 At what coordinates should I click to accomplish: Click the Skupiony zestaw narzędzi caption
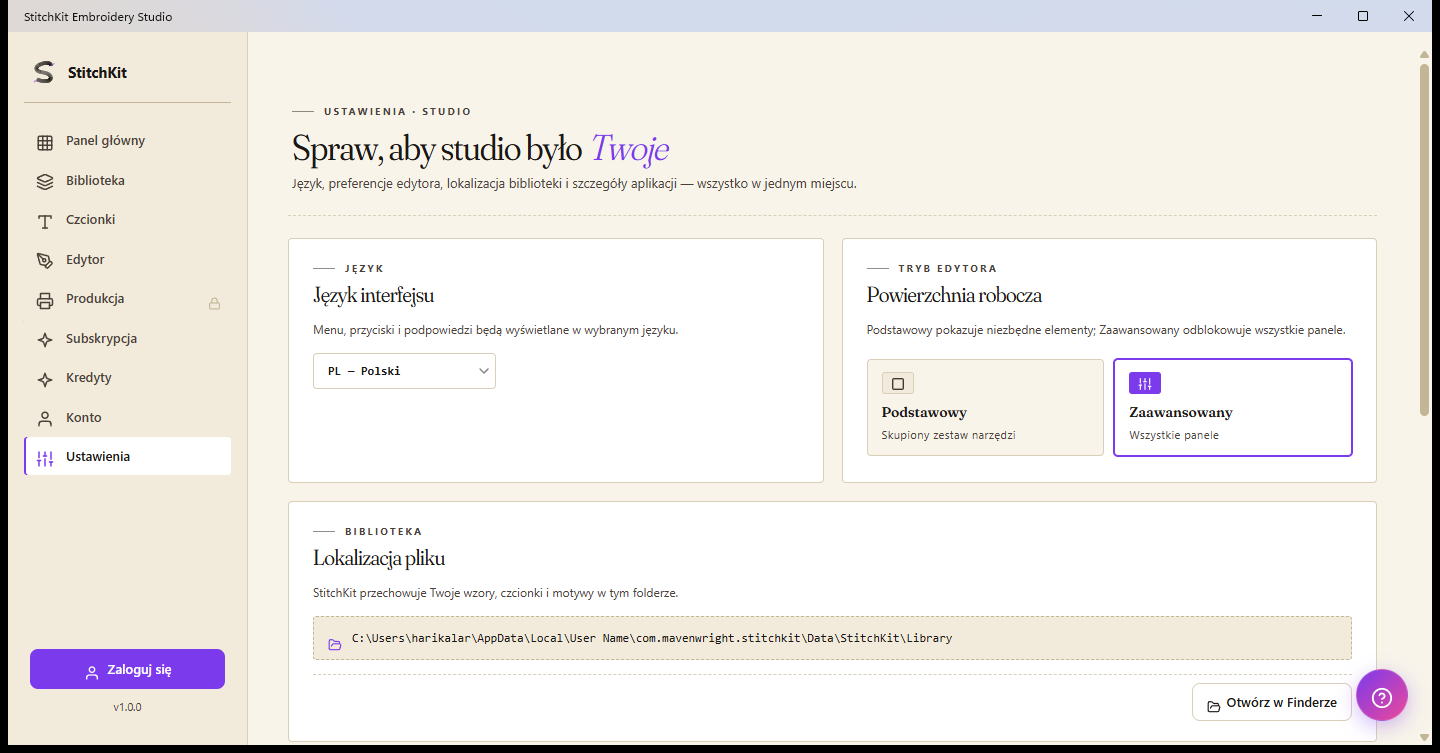(x=948, y=436)
